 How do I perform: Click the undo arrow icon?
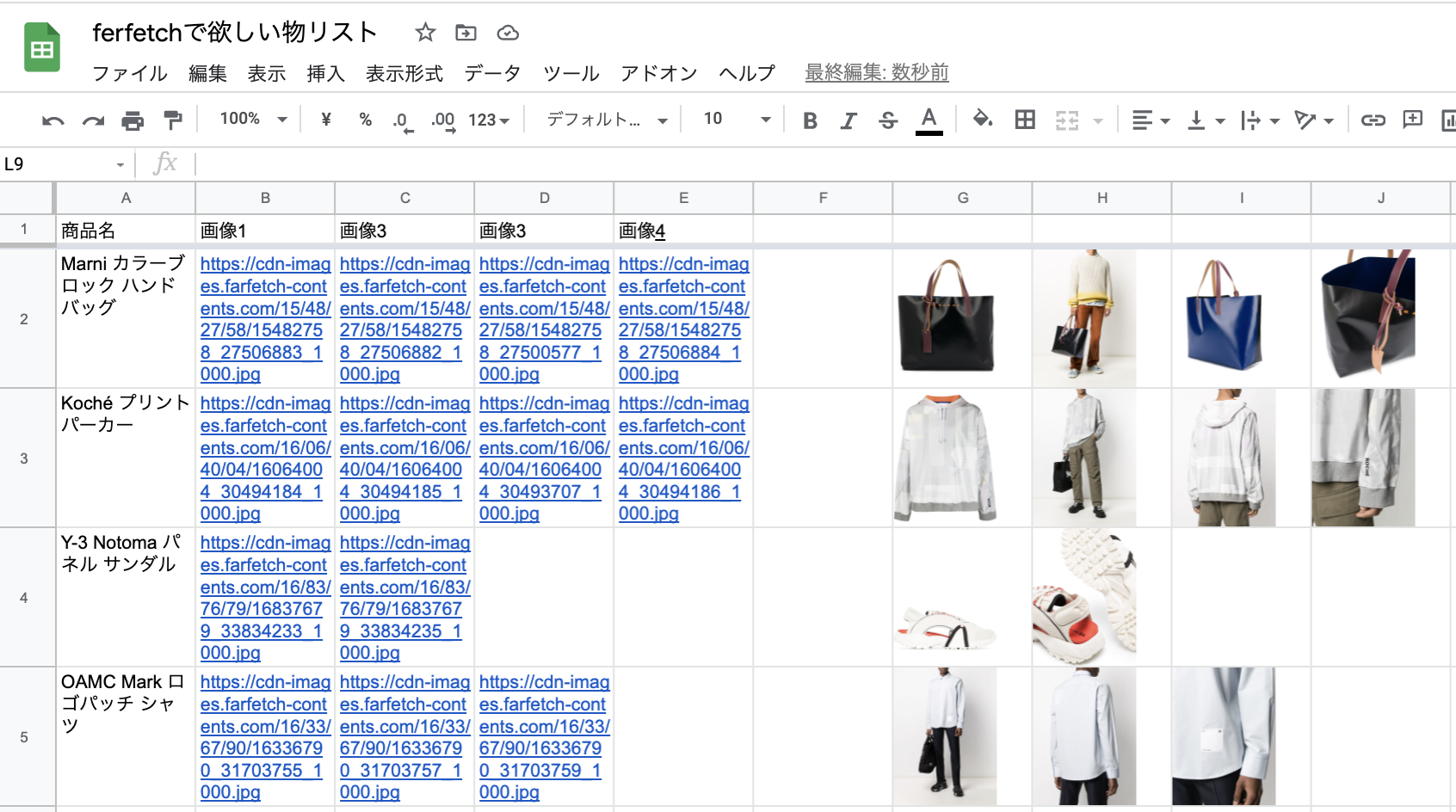tap(52, 120)
